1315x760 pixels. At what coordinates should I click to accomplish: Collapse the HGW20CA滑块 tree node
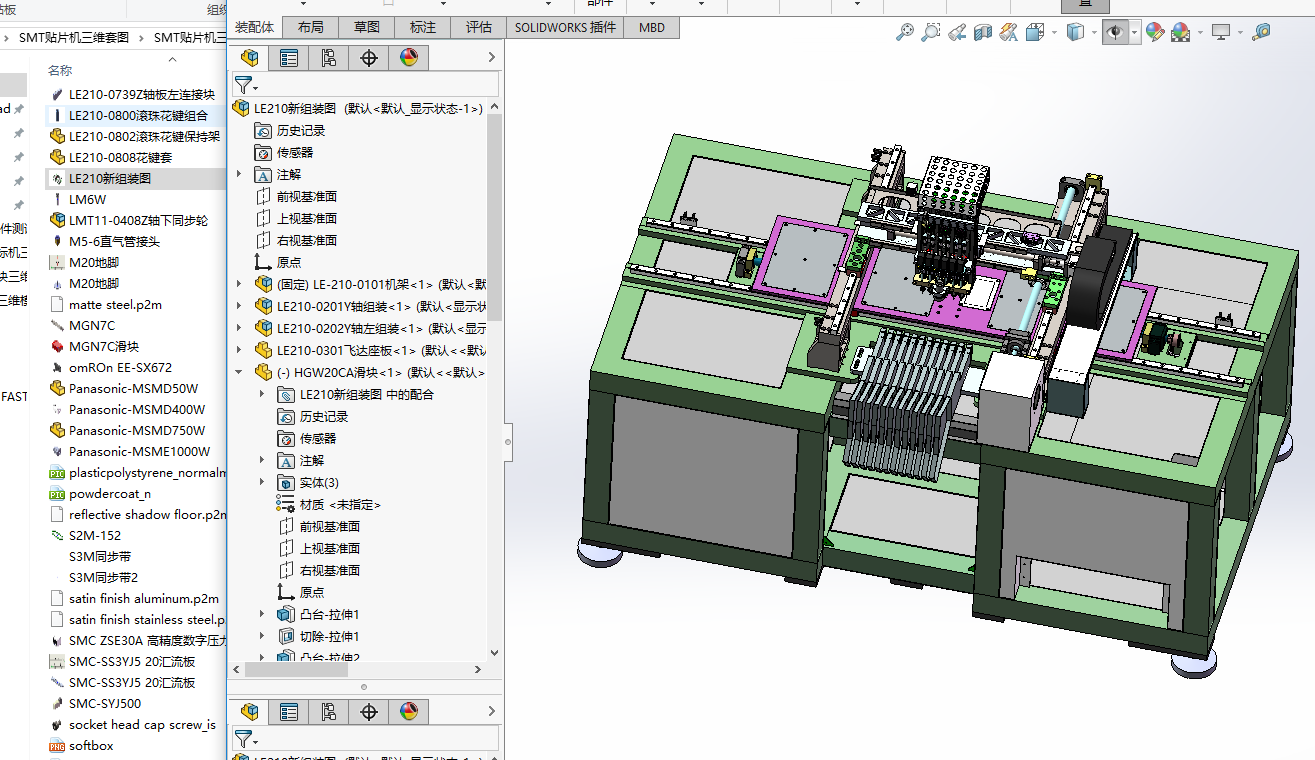click(239, 372)
